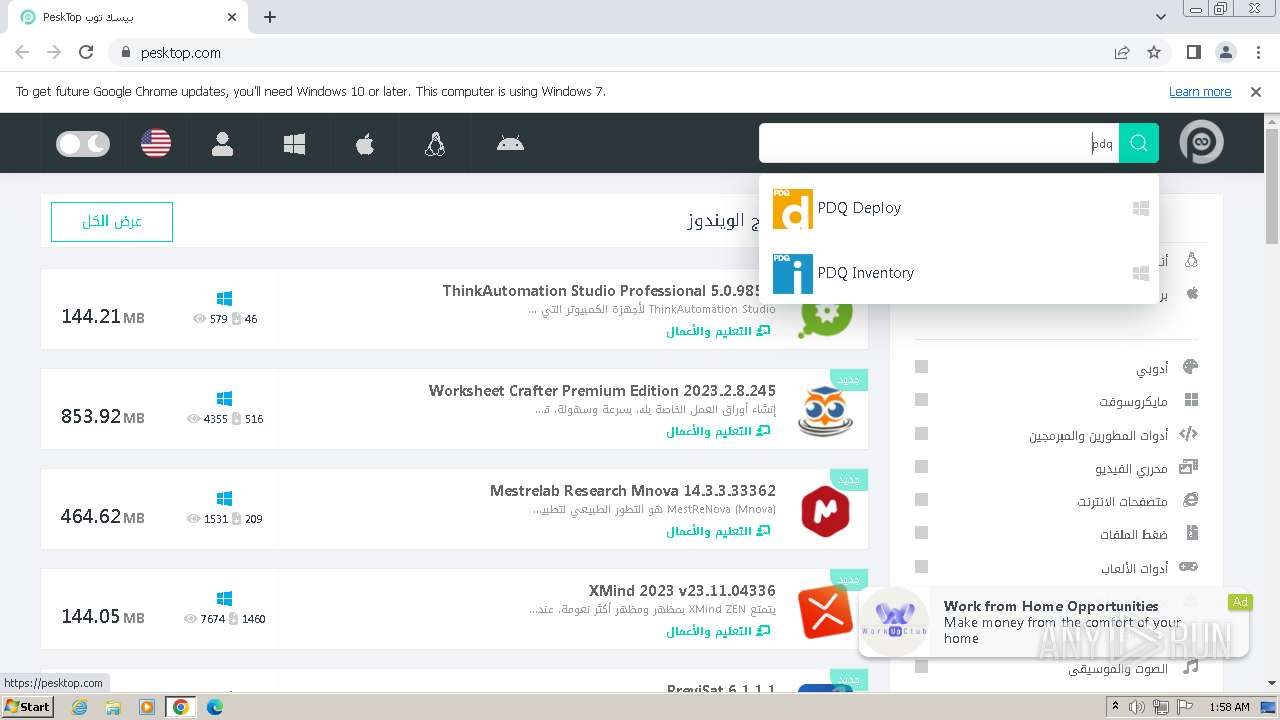Click the XMind red X icon
The image size is (1280, 720).
point(826,611)
